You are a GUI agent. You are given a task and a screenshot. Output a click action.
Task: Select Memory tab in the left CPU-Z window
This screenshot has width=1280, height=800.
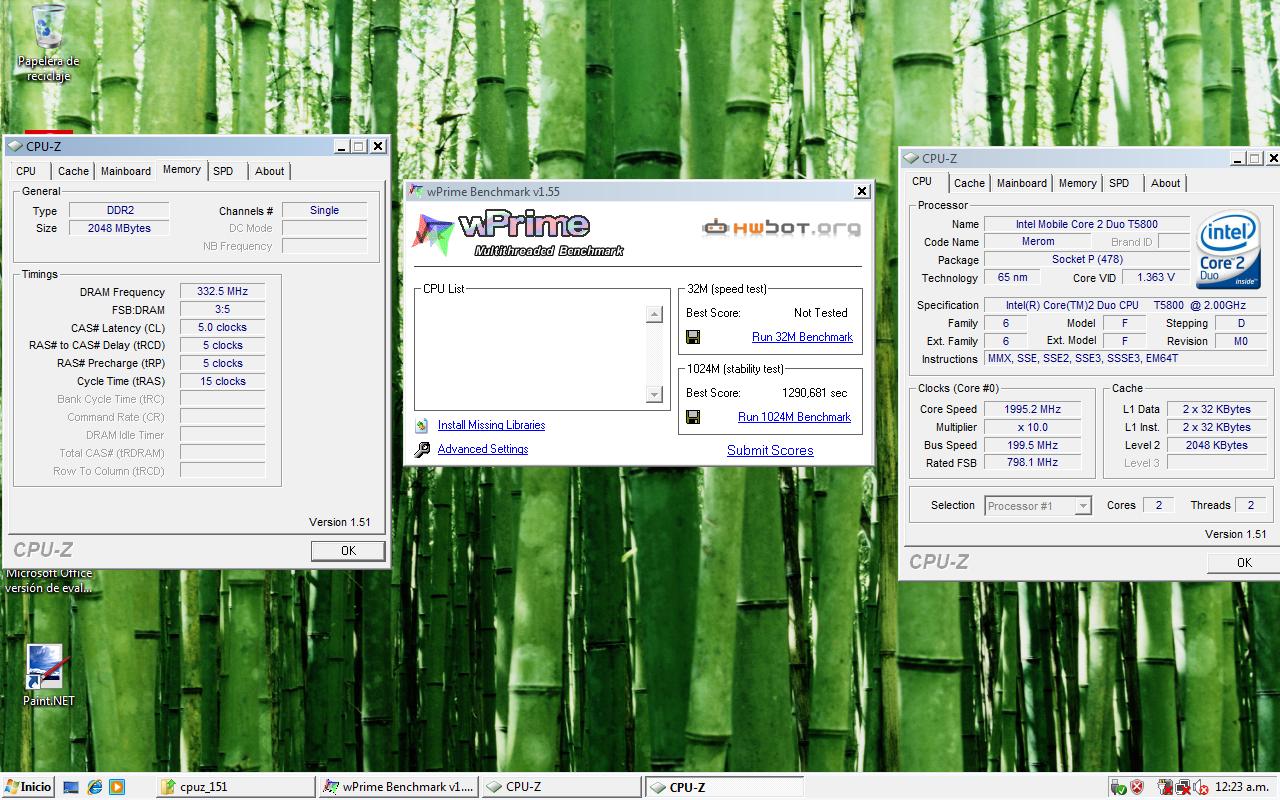[x=182, y=169]
